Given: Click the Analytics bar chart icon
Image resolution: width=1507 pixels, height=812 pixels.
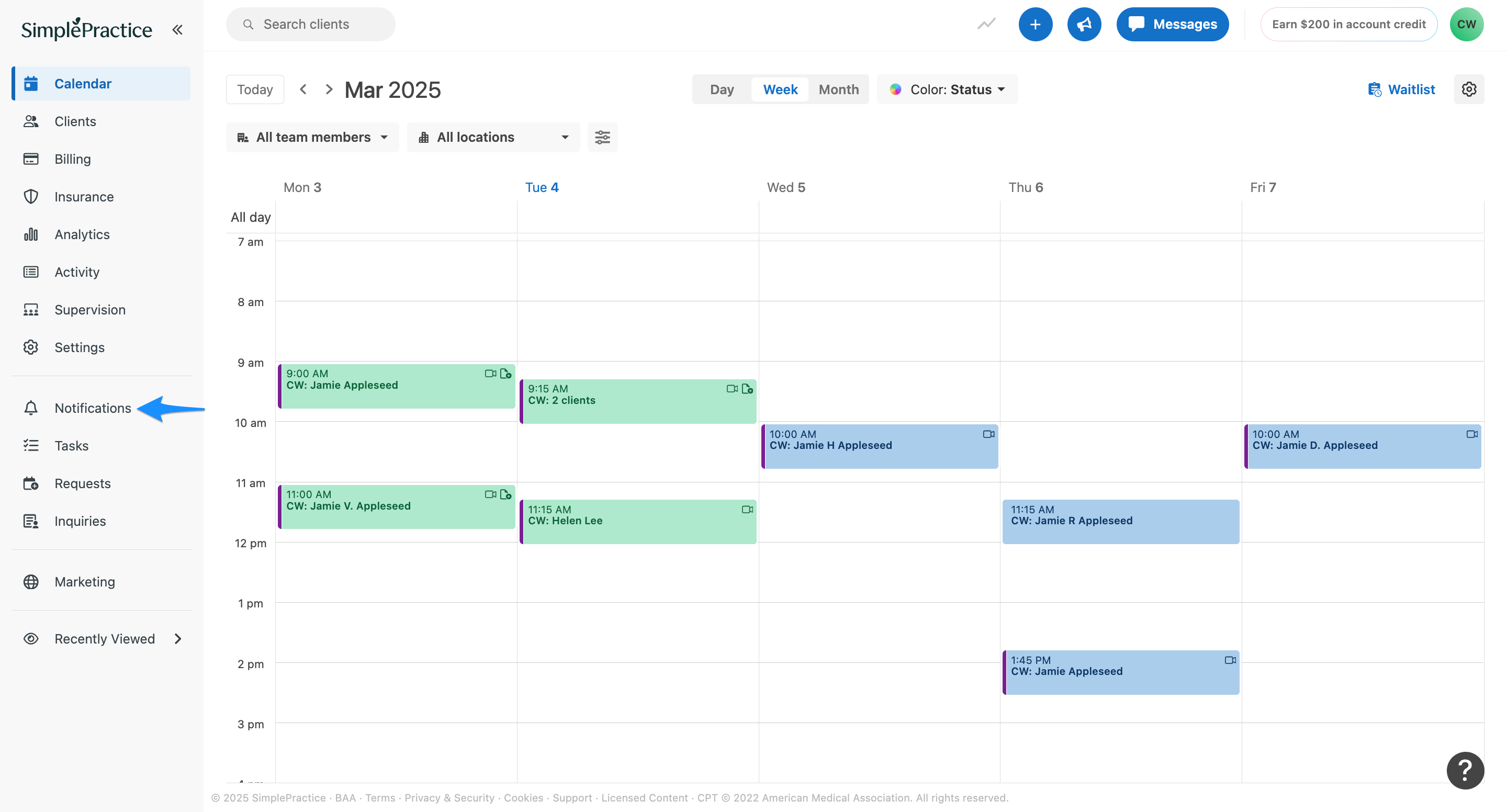Looking at the screenshot, I should pos(31,234).
